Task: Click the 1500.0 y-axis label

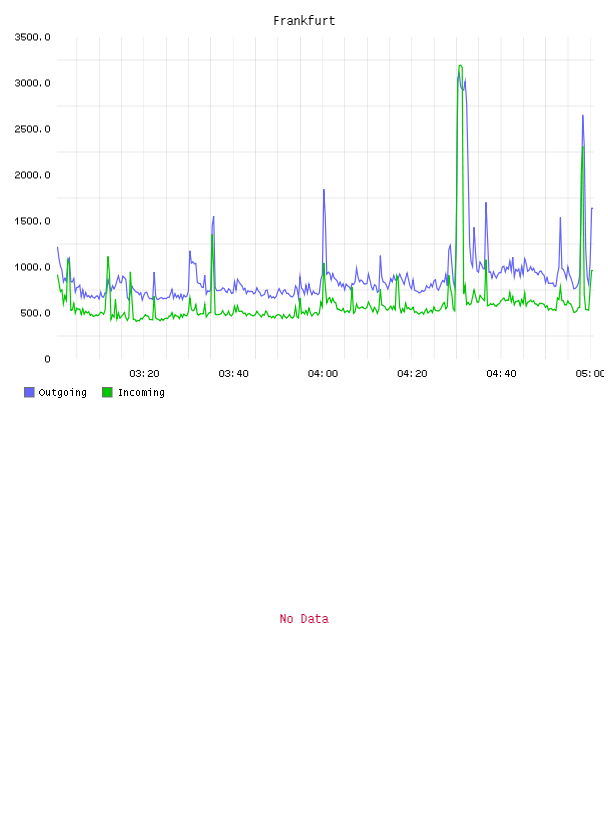Action: tap(32, 221)
